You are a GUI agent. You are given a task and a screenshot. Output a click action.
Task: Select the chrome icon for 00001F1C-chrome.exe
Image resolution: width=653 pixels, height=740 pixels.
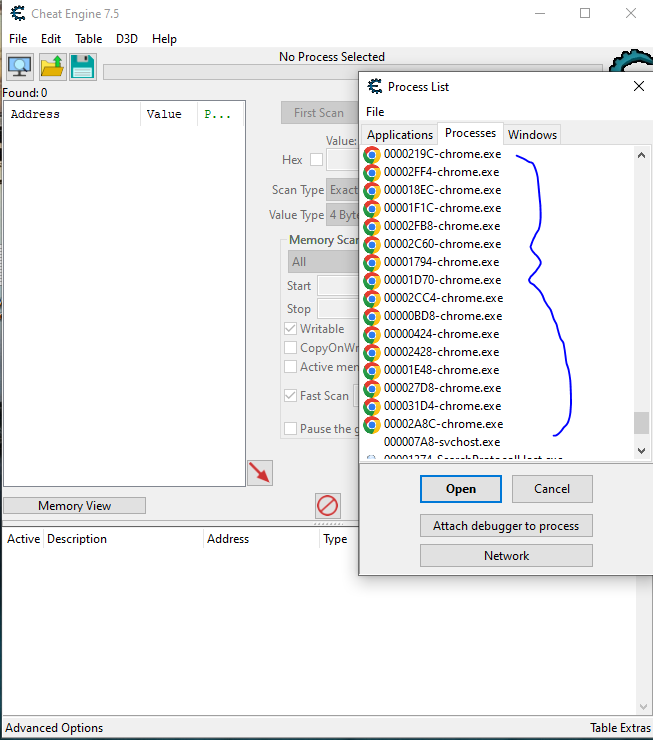click(372, 208)
